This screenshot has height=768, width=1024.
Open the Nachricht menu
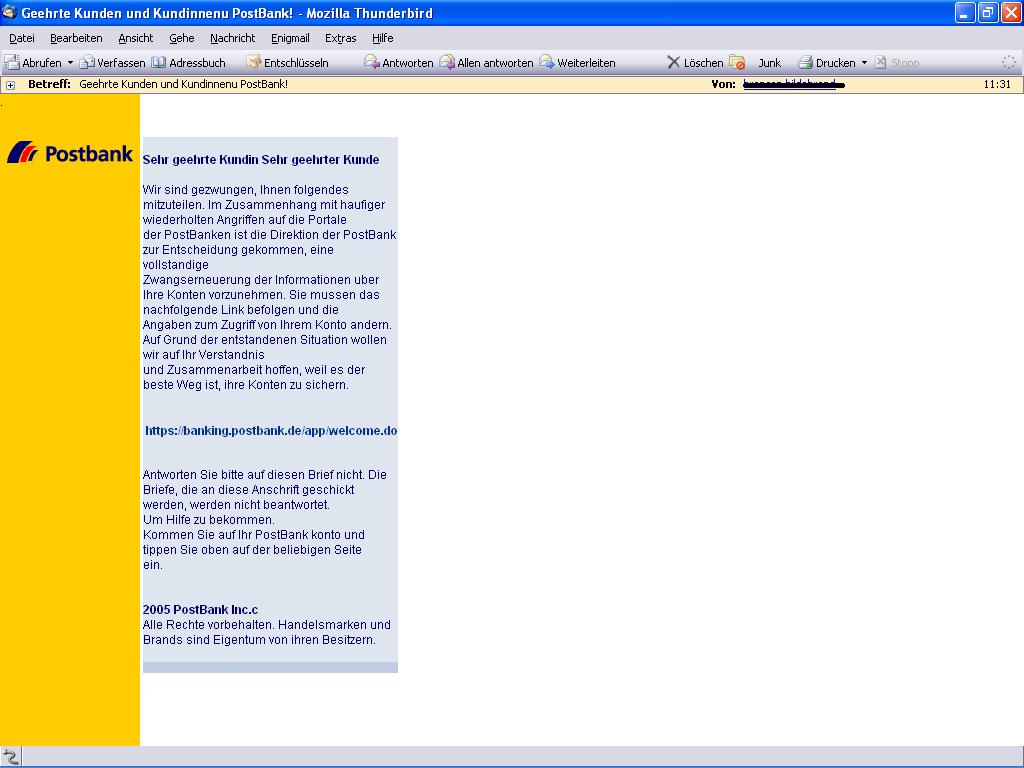(232, 38)
